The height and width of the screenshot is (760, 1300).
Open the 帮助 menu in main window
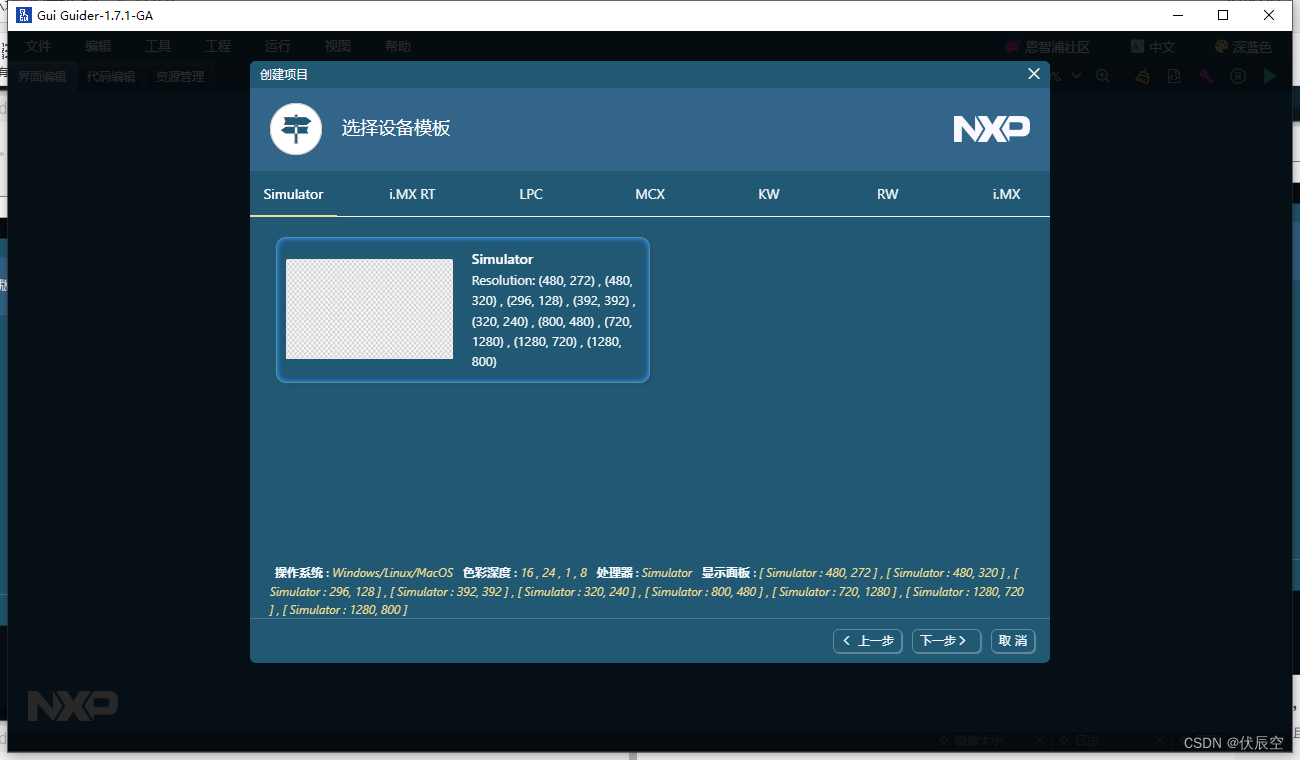(398, 47)
